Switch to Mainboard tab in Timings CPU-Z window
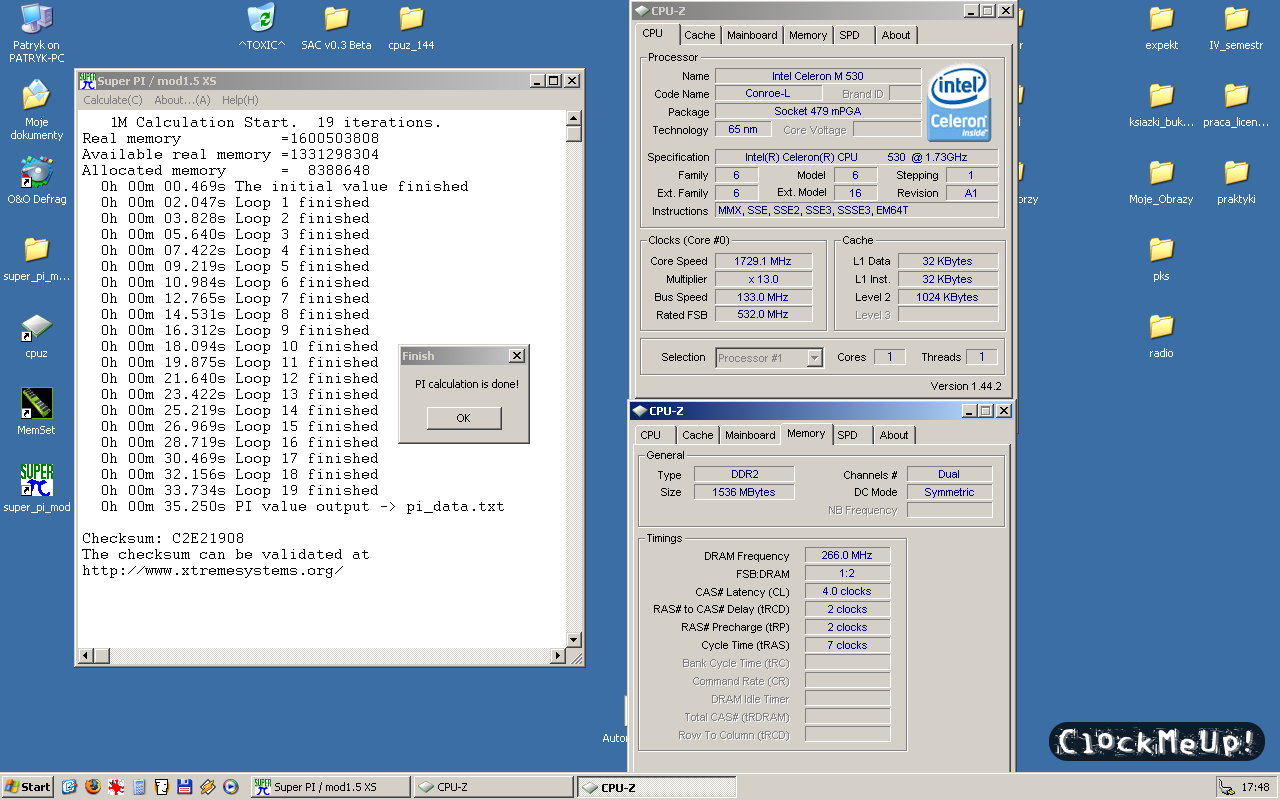The image size is (1280, 800). [x=750, y=435]
